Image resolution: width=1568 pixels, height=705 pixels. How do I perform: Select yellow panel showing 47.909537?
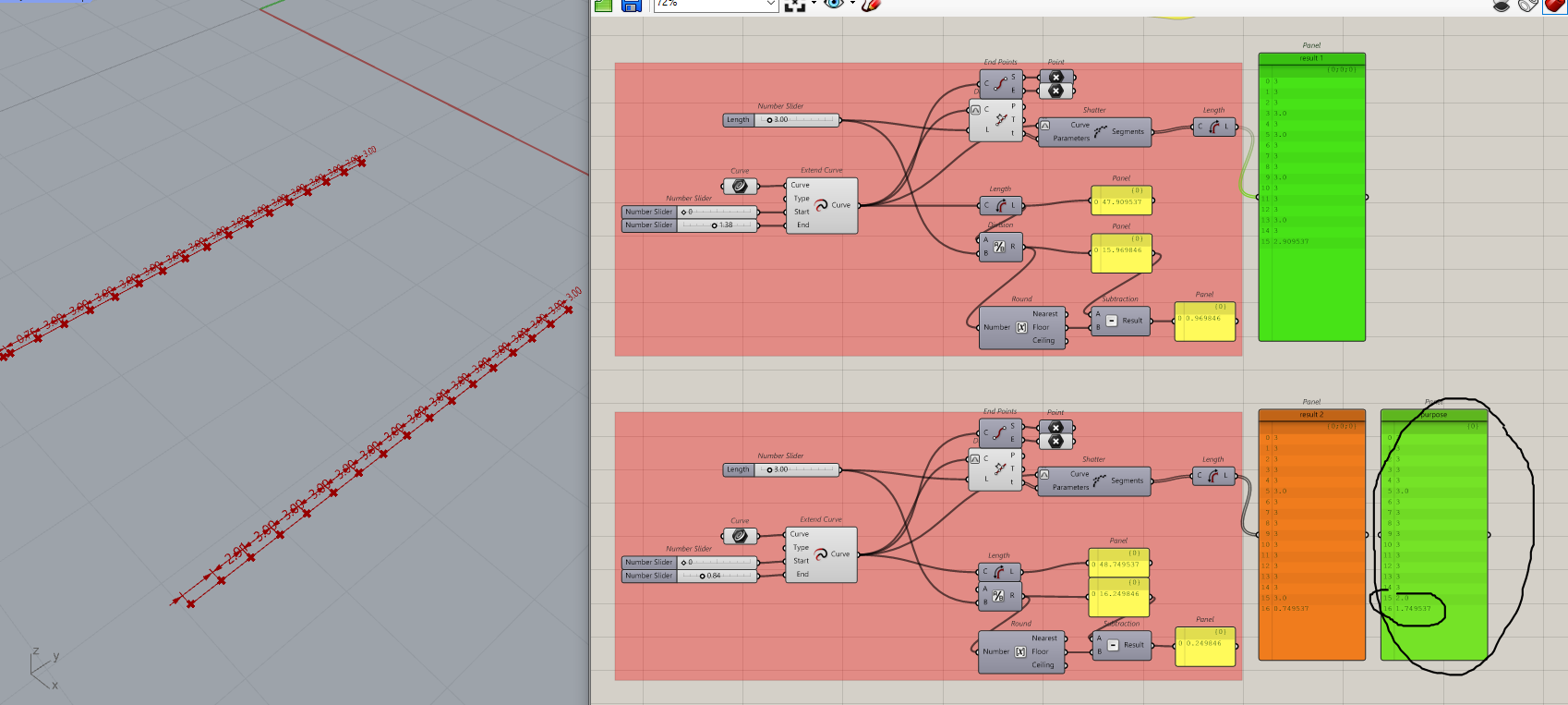point(1121,201)
